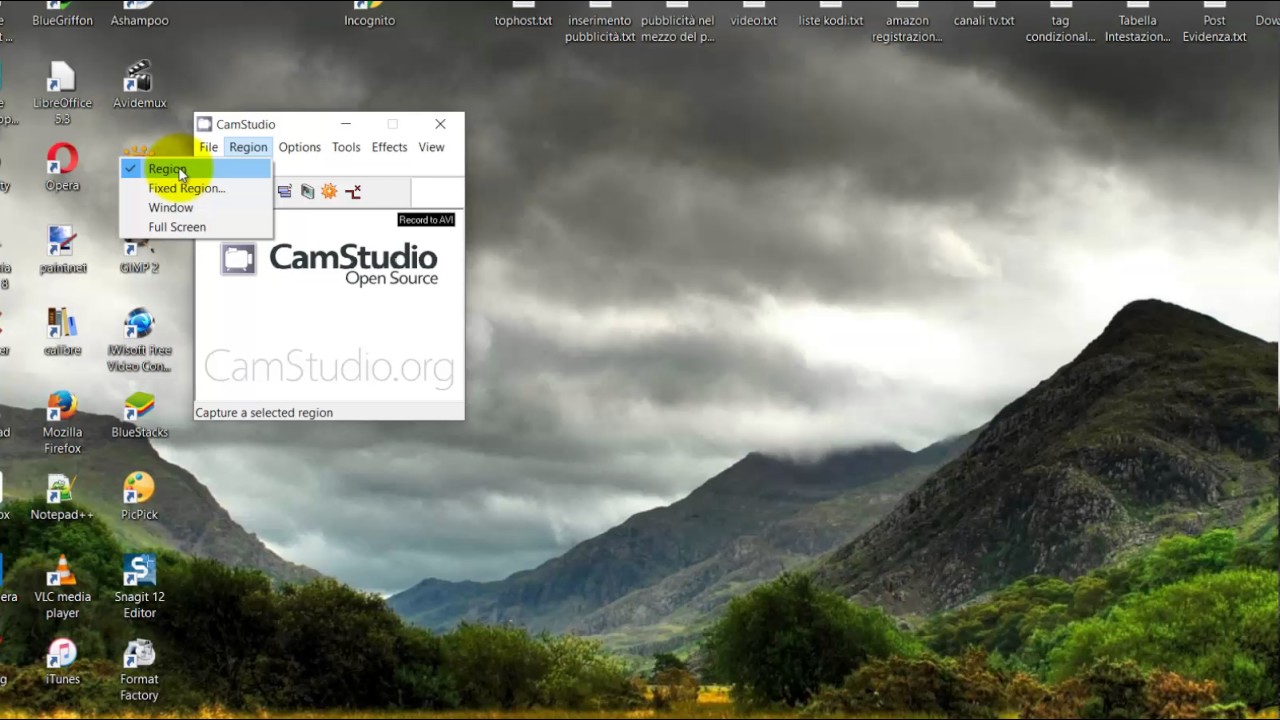The image size is (1280, 720).
Task: Select the amazon registrazion... desktop file
Action: pyautogui.click(x=907, y=28)
